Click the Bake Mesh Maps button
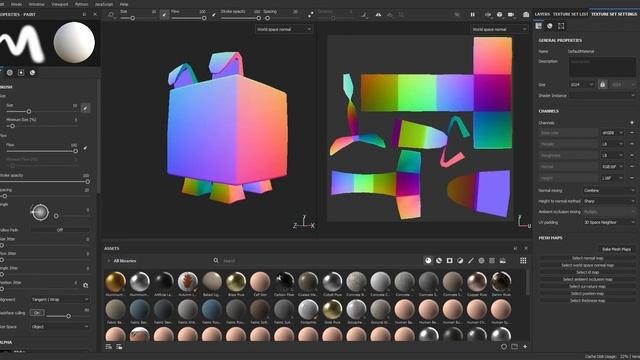The height and width of the screenshot is (360, 640). (616, 249)
